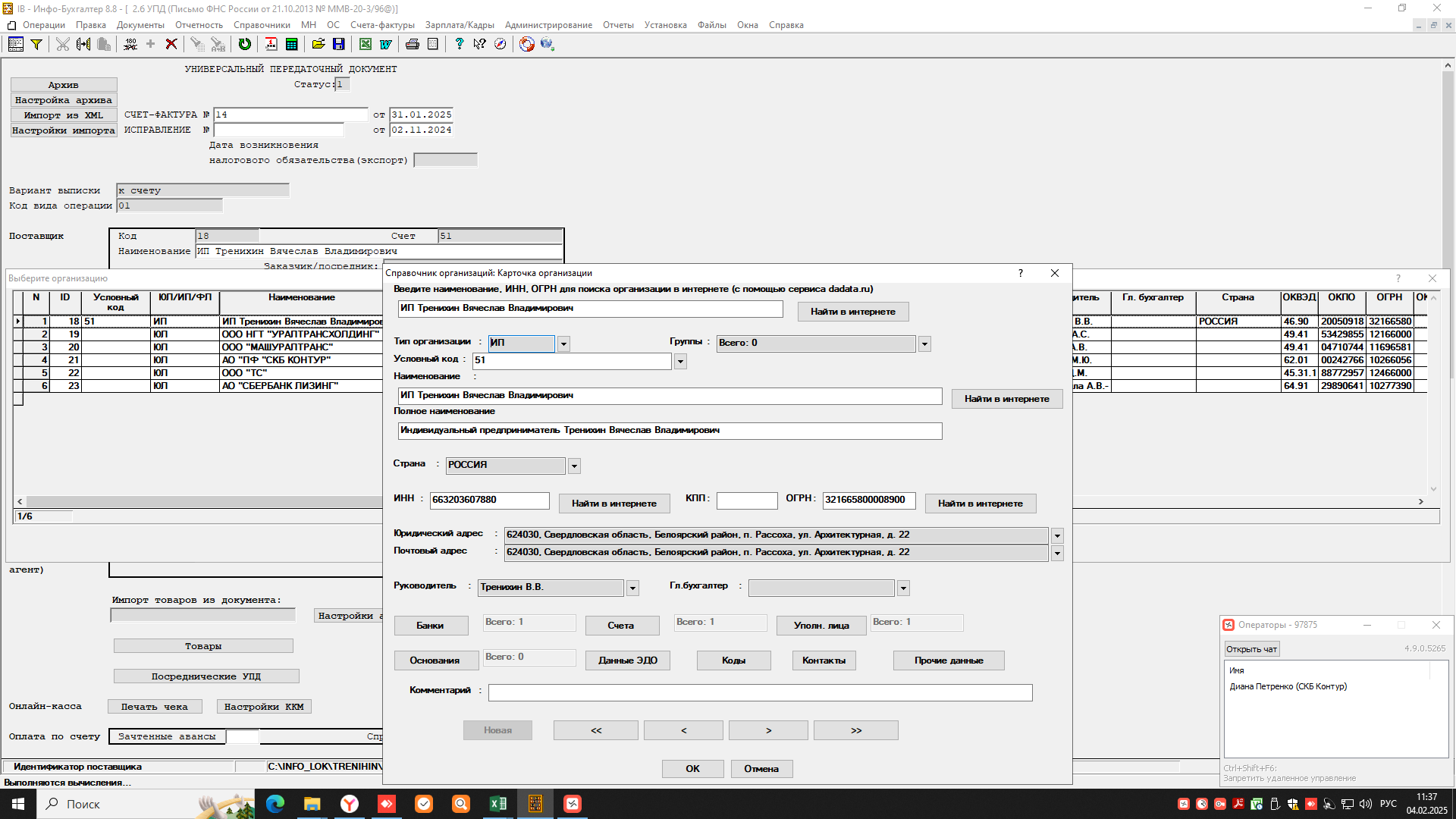The width and height of the screenshot is (1456, 819).
Task: Click Открыть чат in Операторы window
Action: pyautogui.click(x=1252, y=649)
